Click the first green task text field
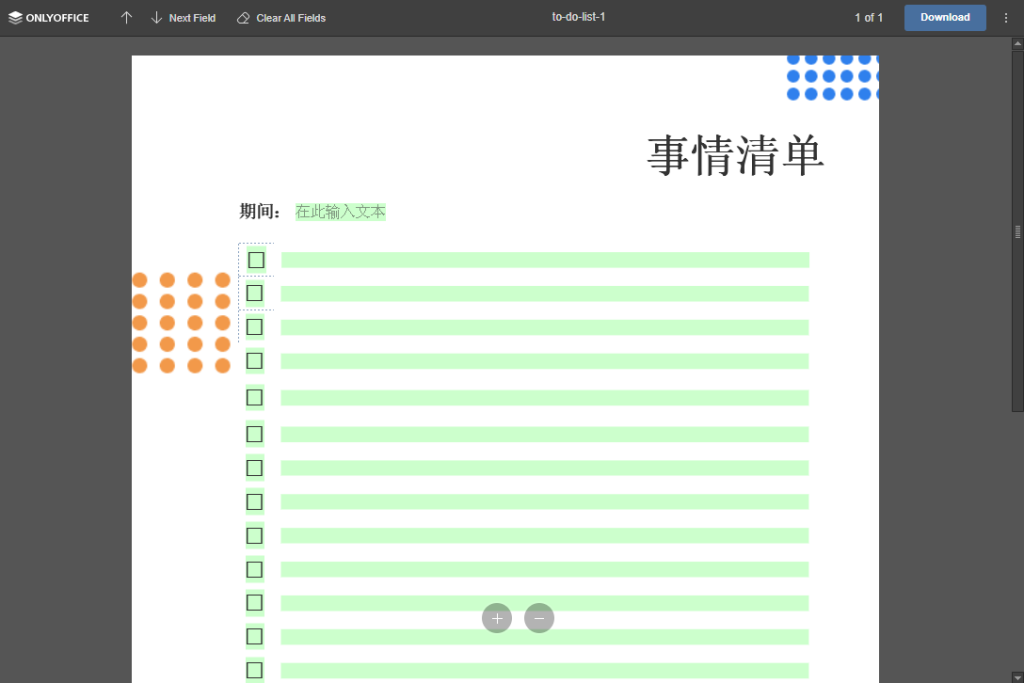Image resolution: width=1024 pixels, height=683 pixels. (546, 258)
